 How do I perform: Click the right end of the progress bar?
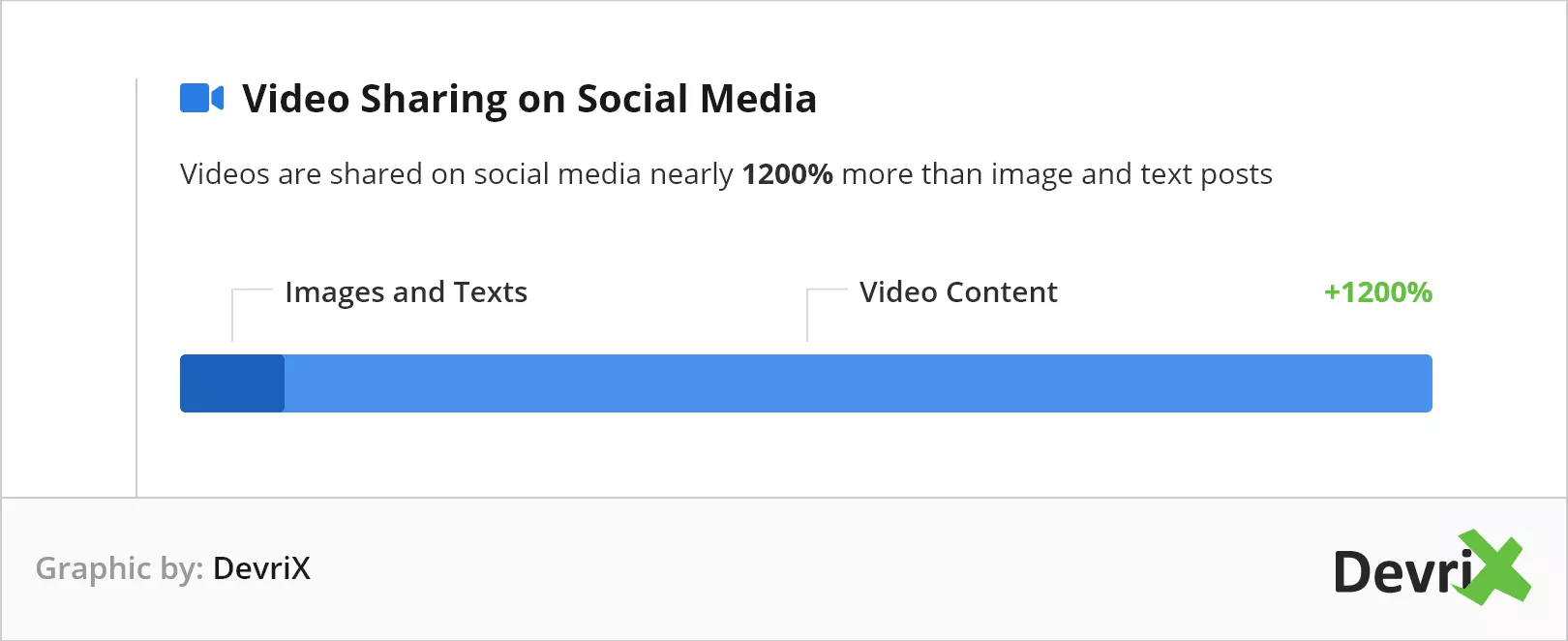click(1425, 383)
